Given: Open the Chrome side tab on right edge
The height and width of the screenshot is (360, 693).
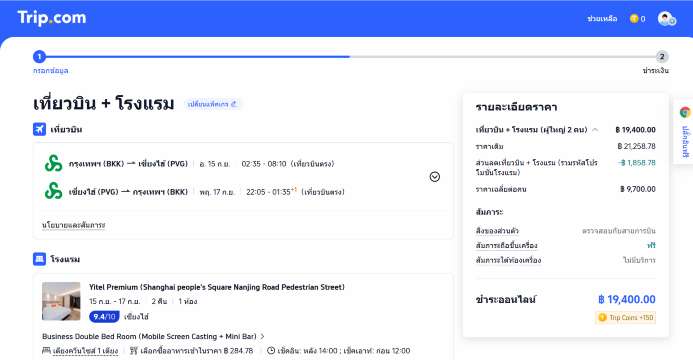Looking at the screenshot, I should pos(684,132).
